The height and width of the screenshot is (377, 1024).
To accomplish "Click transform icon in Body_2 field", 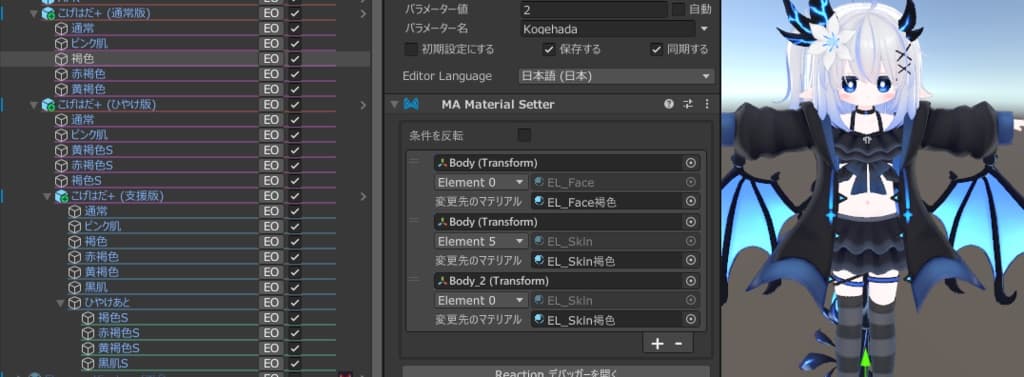I will [x=442, y=281].
